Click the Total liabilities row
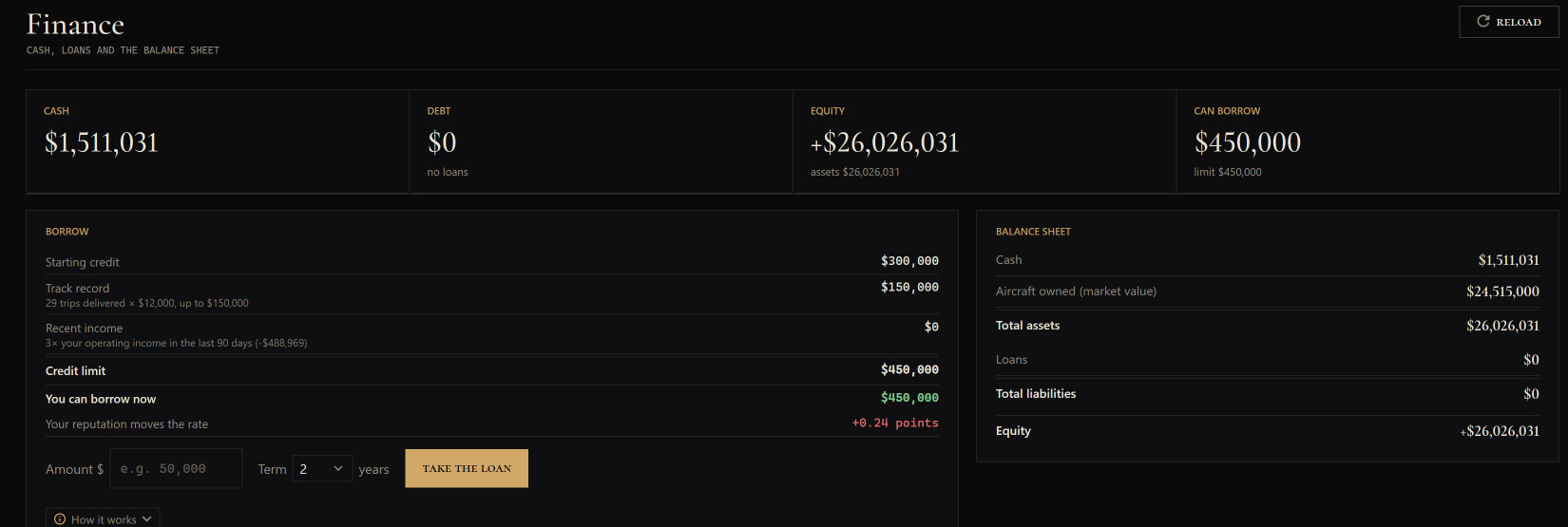1568x527 pixels. (1268, 394)
